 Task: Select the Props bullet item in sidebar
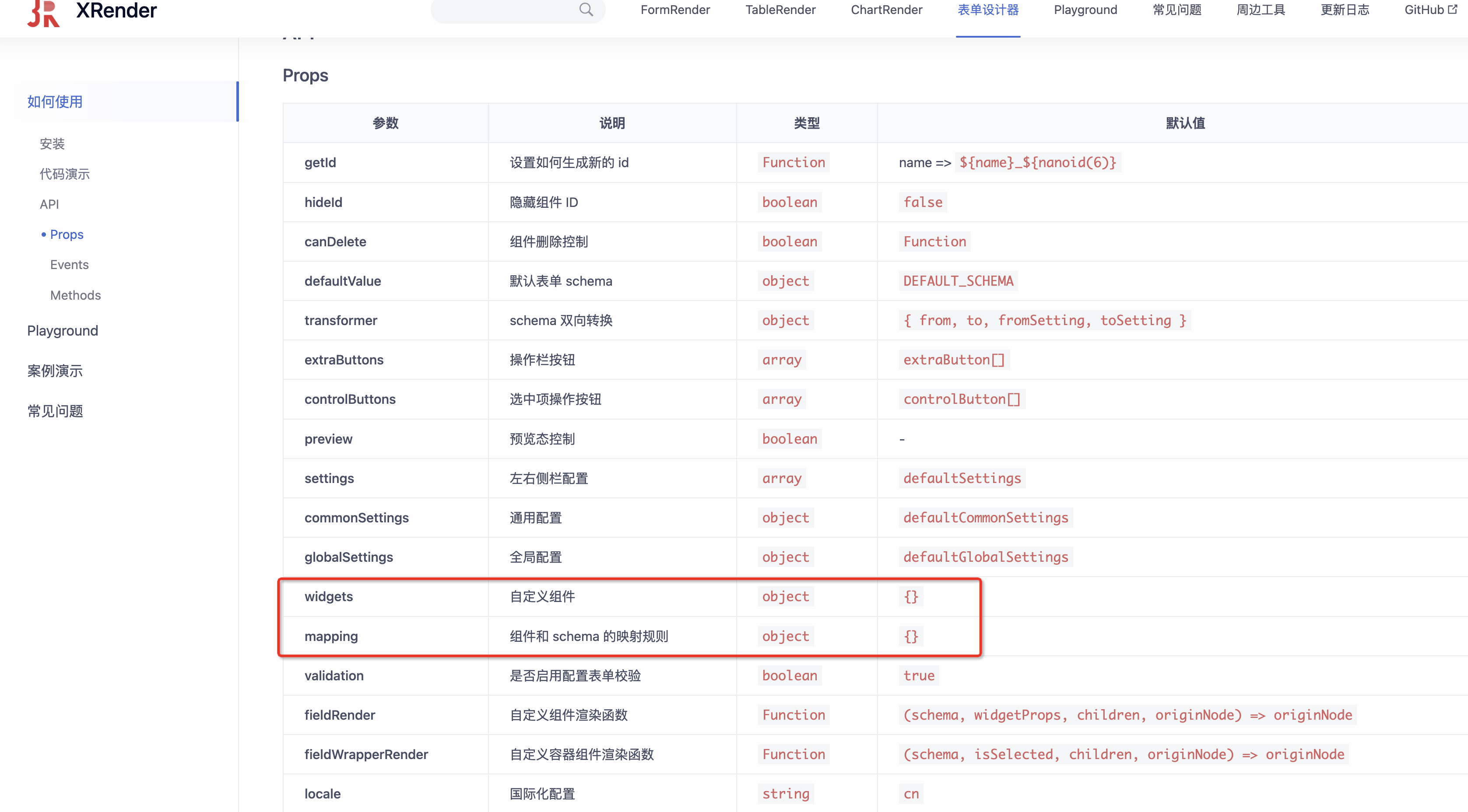click(66, 234)
